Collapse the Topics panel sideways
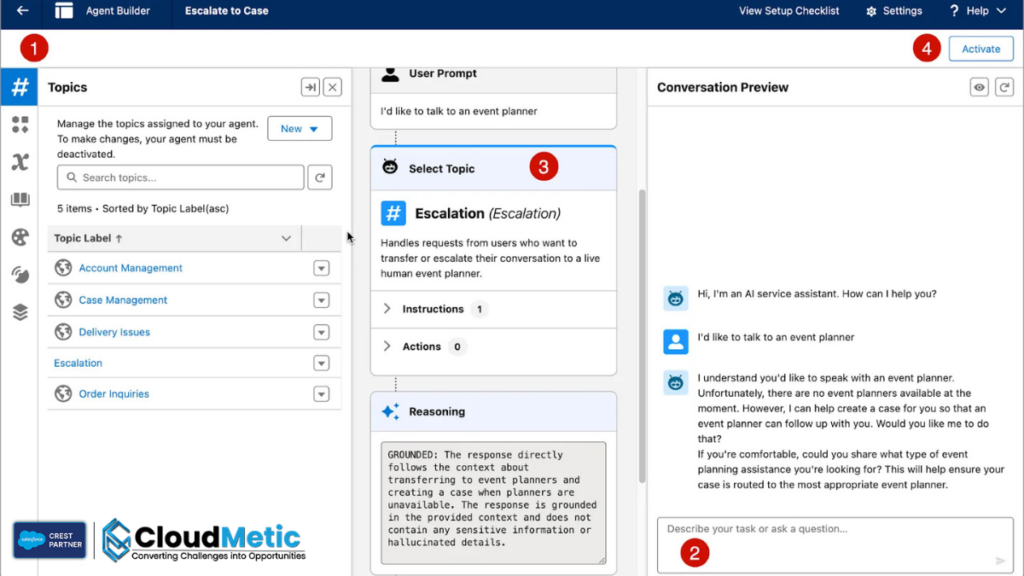The width and height of the screenshot is (1024, 576). pos(310,88)
